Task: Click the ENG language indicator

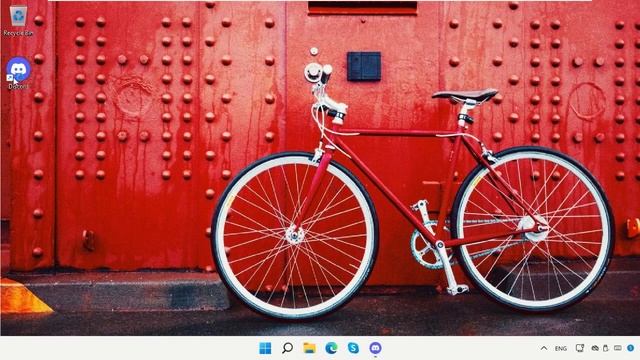Action: [561, 349]
